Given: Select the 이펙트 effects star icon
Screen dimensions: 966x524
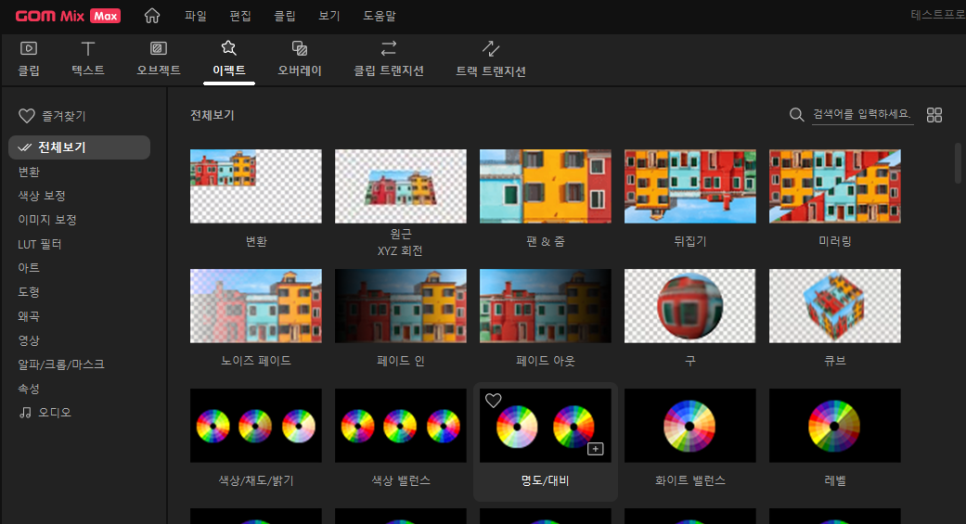Looking at the screenshot, I should click(x=229, y=48).
